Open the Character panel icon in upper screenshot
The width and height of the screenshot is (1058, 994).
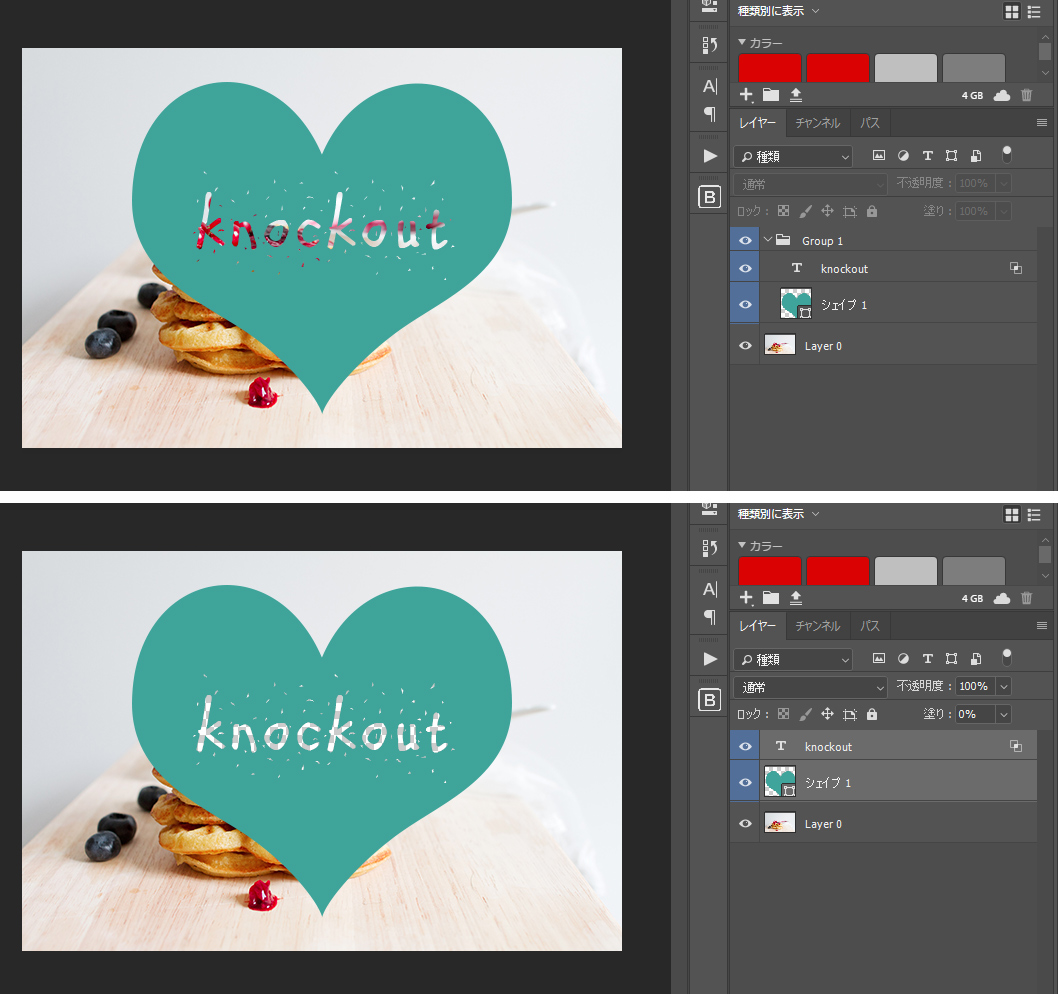click(x=710, y=86)
